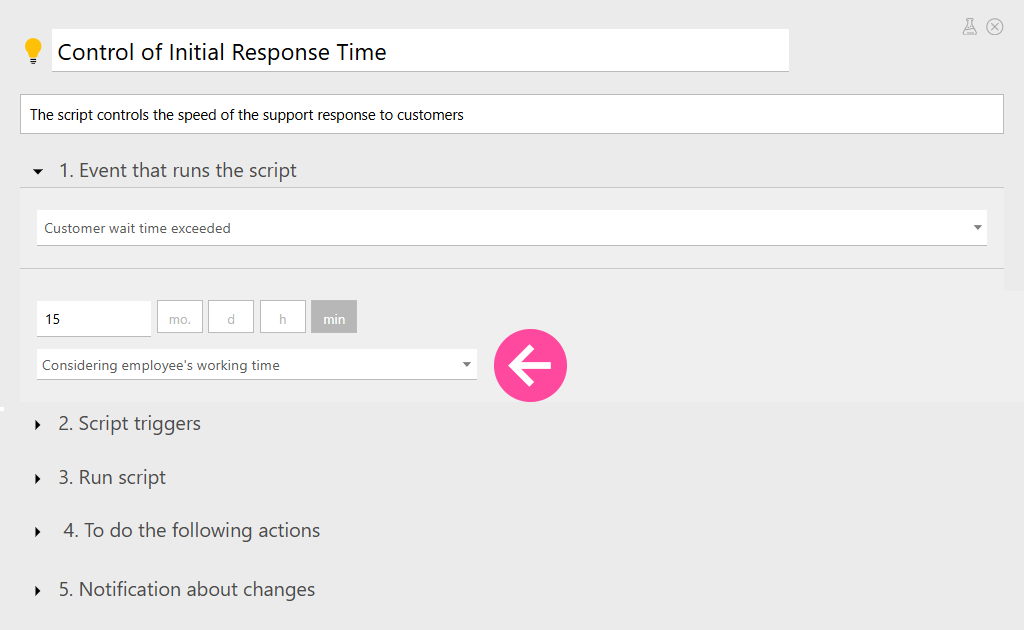Click the flask test icon
Image resolution: width=1024 pixels, height=630 pixels.
[x=969, y=27]
